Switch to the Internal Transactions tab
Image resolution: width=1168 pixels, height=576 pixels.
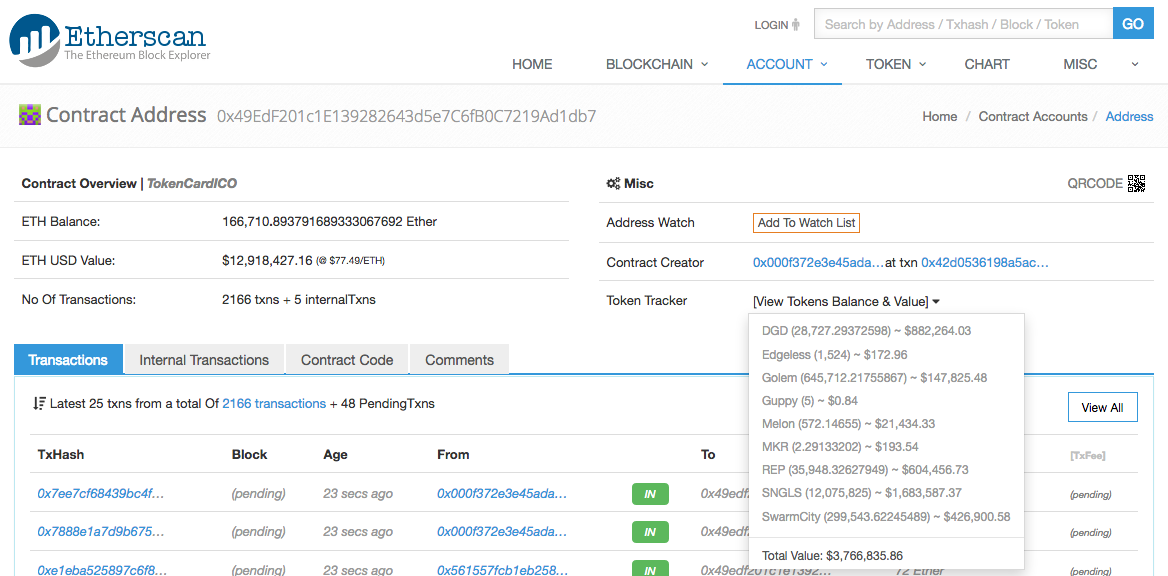[204, 360]
